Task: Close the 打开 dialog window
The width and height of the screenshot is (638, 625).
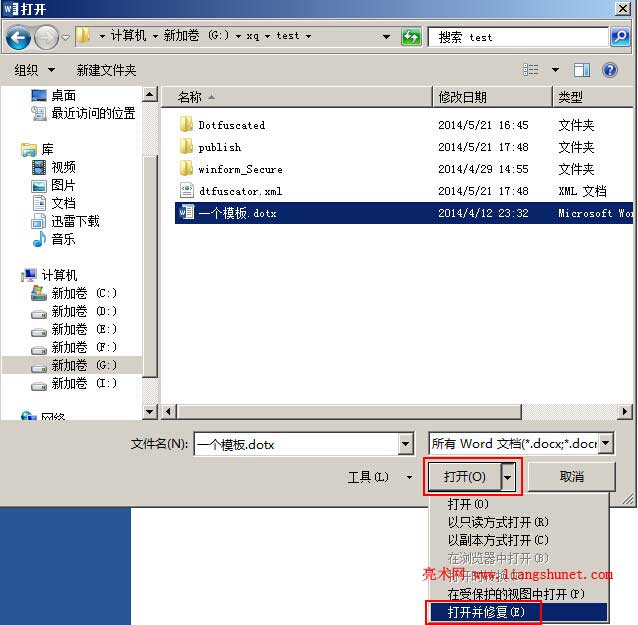Action: [623, 8]
